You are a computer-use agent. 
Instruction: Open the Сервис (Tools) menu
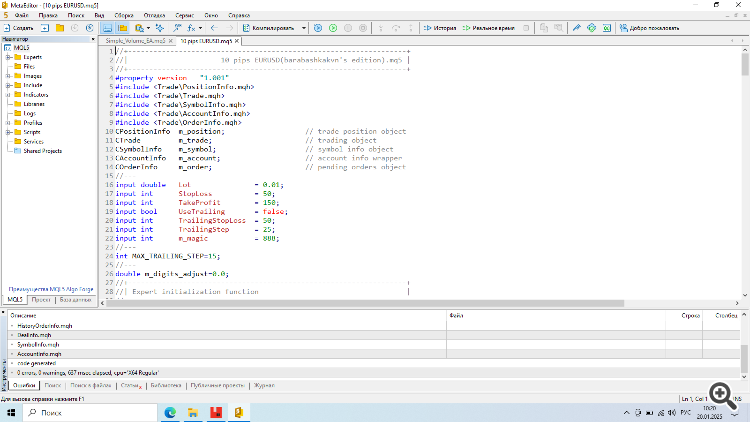pos(184,17)
